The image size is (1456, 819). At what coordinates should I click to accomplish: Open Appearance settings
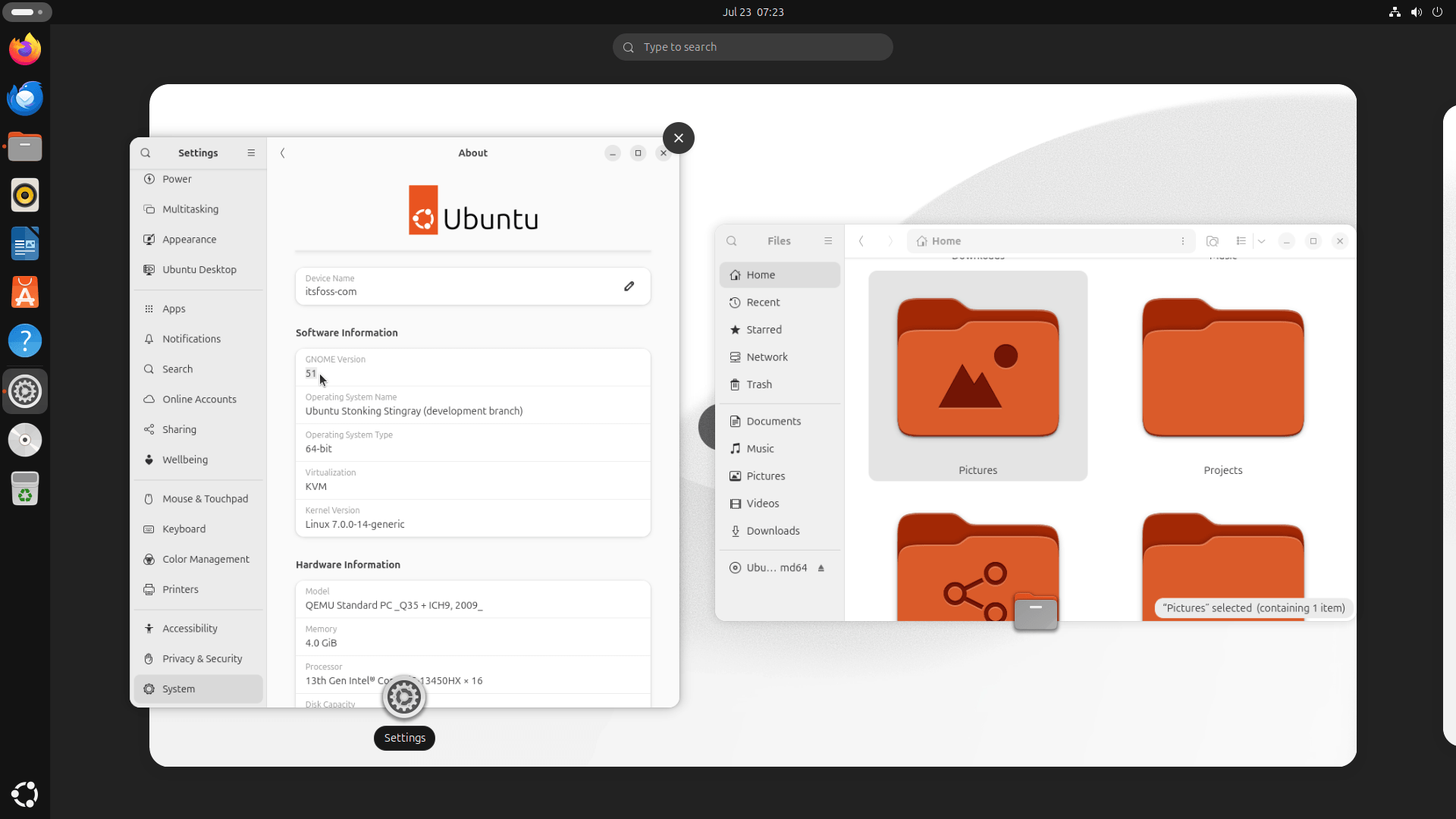click(x=199, y=240)
